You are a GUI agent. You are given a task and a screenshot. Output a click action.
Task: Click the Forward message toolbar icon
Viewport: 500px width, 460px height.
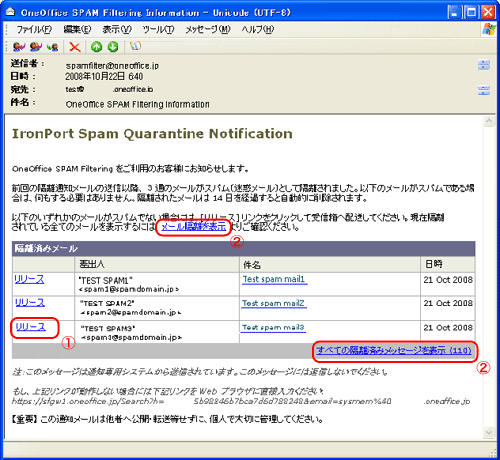click(x=53, y=47)
